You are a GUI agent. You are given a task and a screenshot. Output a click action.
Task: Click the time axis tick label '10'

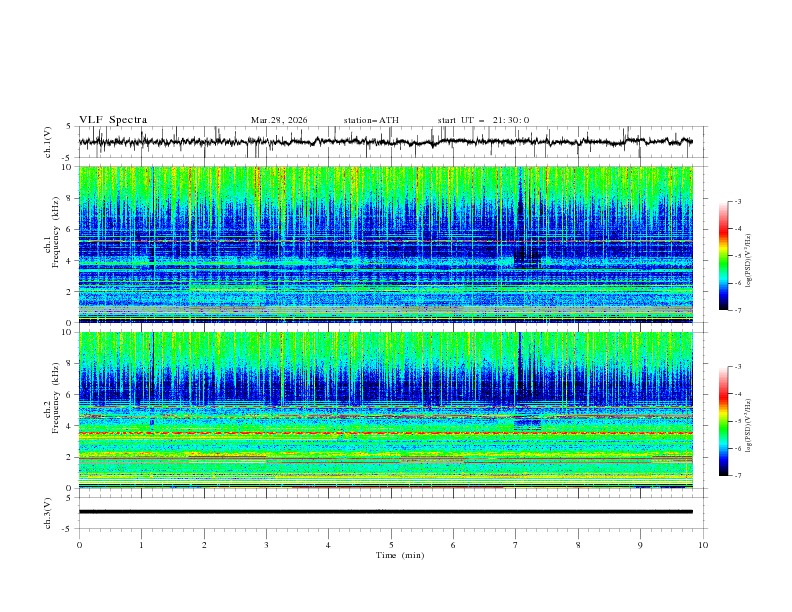703,545
